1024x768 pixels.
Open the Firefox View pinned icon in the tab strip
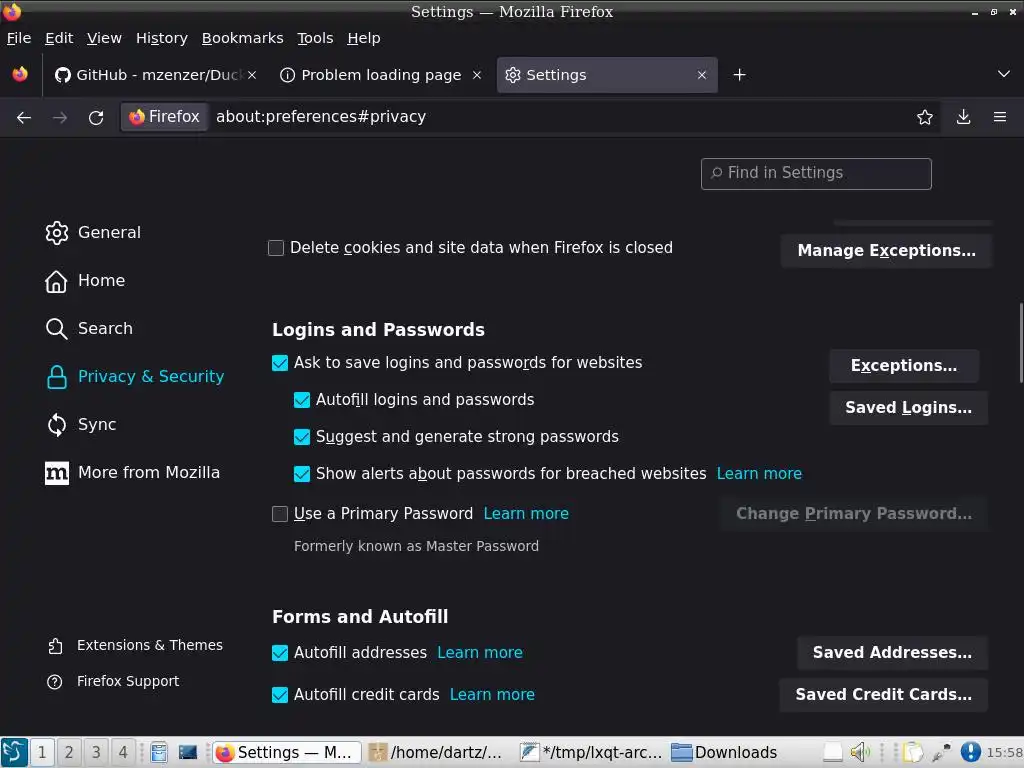20,74
